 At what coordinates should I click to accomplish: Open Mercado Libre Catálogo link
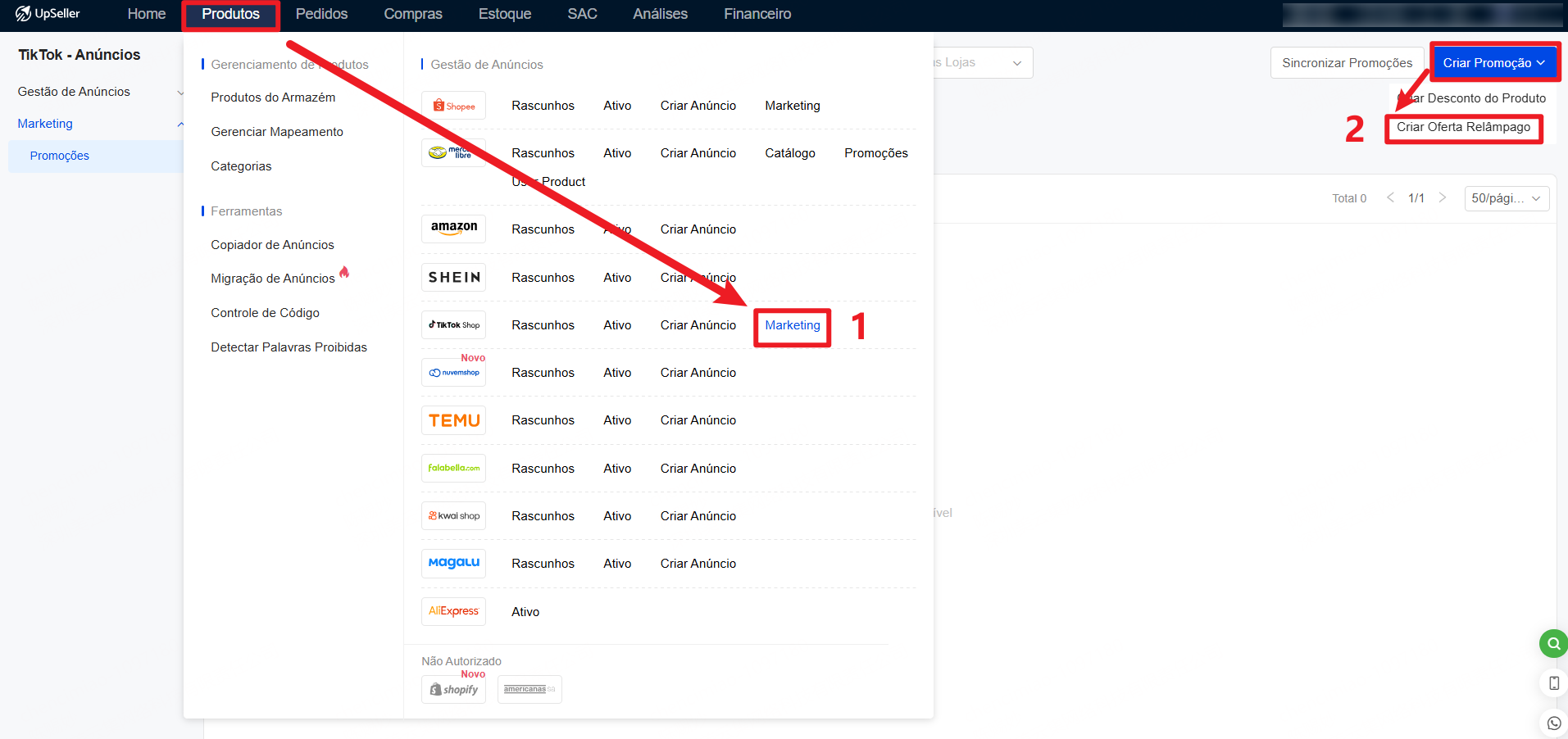coord(790,153)
